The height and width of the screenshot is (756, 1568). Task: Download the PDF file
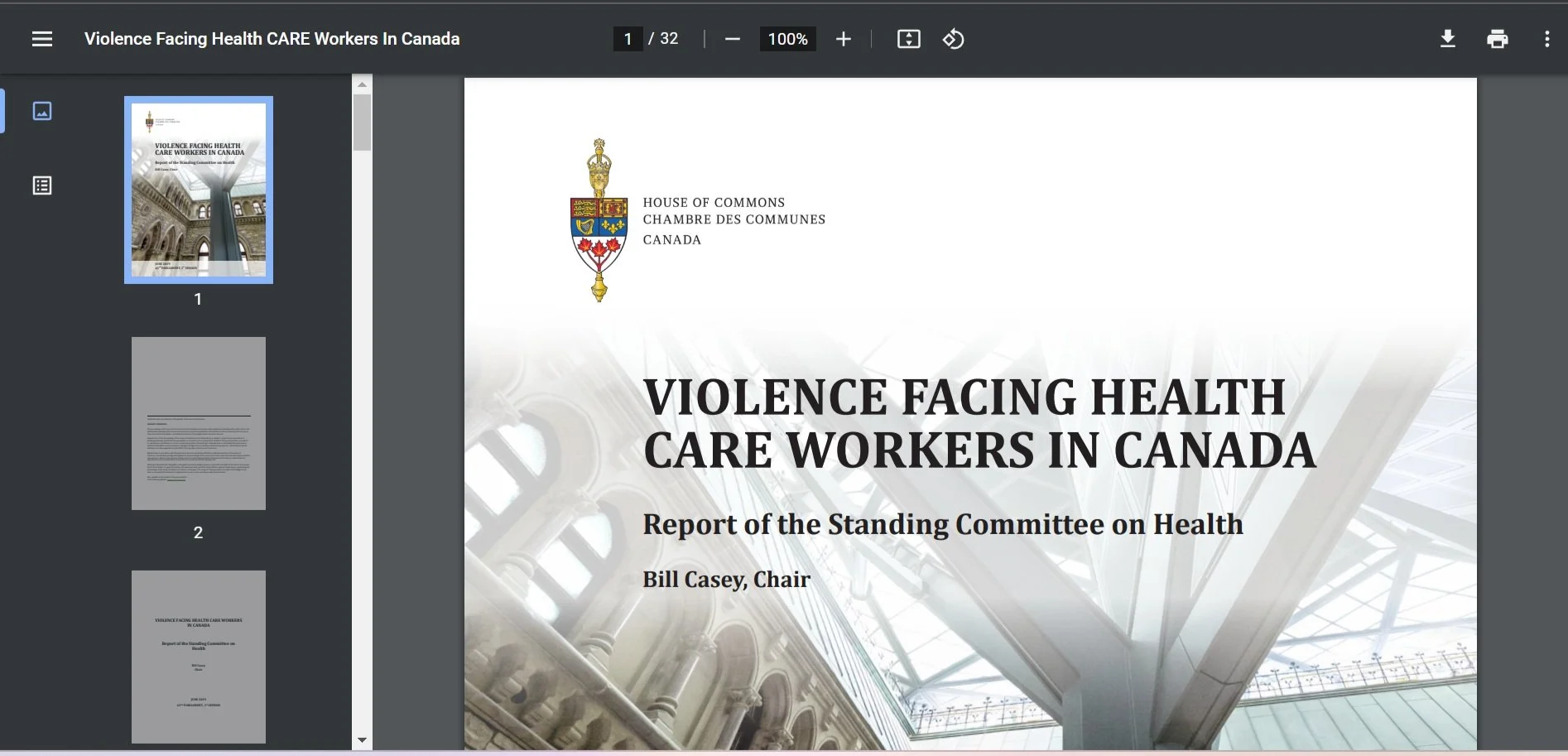(x=1447, y=39)
